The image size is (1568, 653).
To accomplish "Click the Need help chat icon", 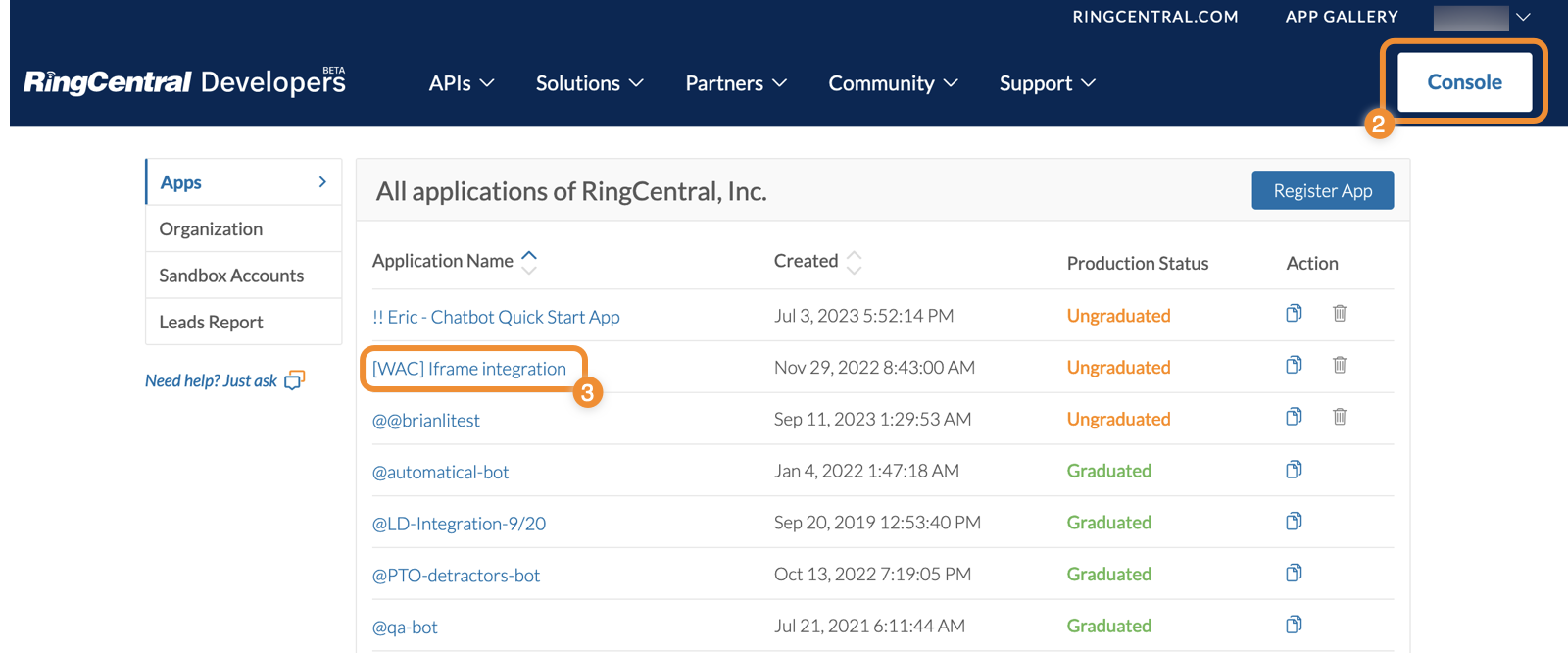I will pos(294,380).
